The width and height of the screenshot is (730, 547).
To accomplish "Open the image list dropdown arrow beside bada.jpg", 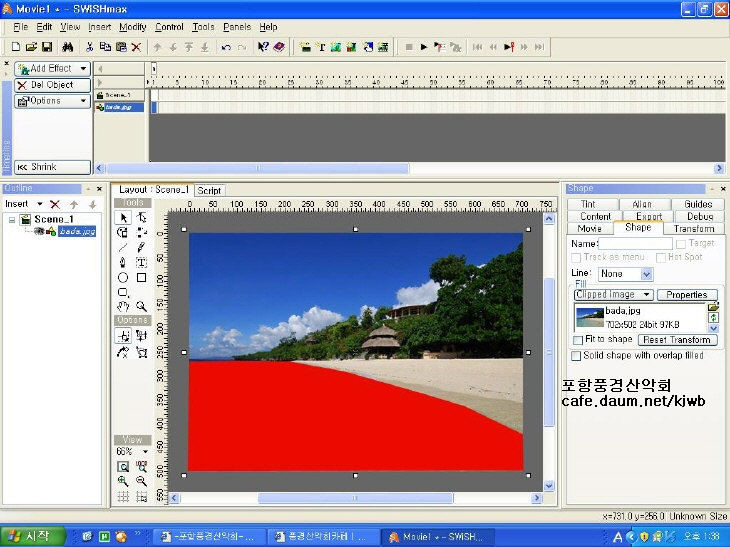I will pos(713,329).
